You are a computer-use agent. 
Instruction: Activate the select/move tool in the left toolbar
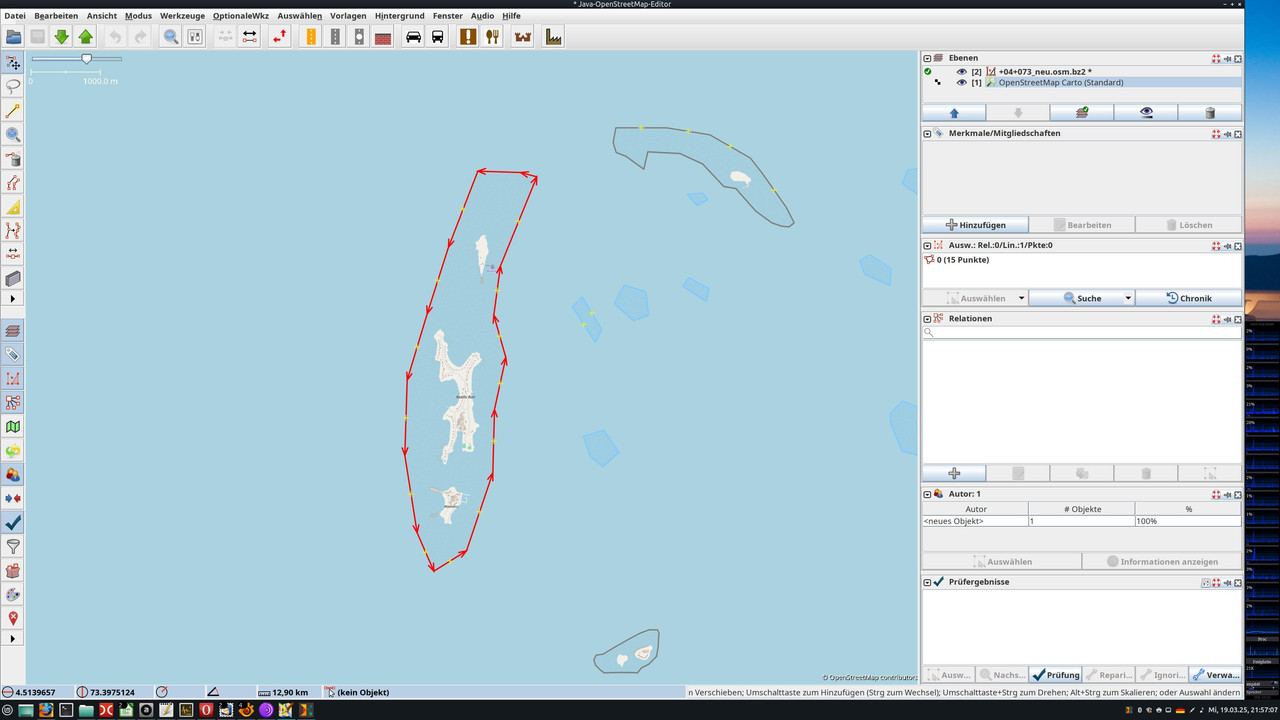(13, 63)
